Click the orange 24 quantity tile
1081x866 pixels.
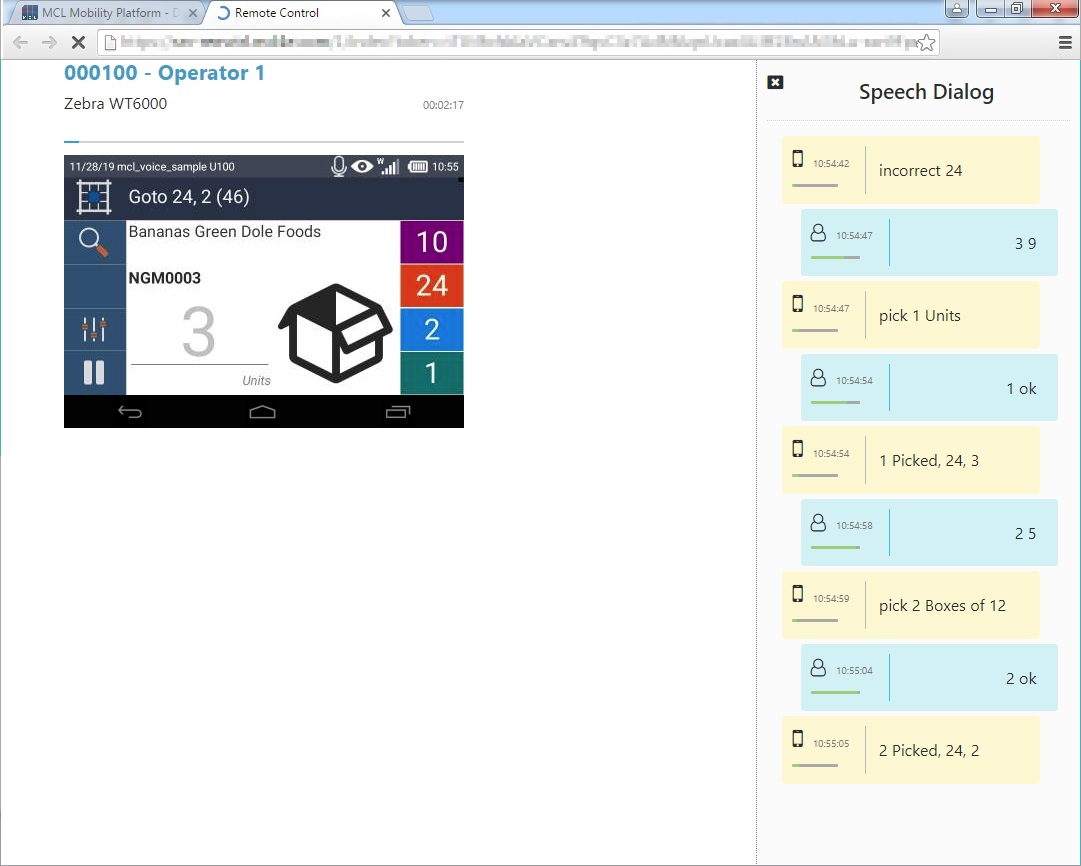[431, 285]
